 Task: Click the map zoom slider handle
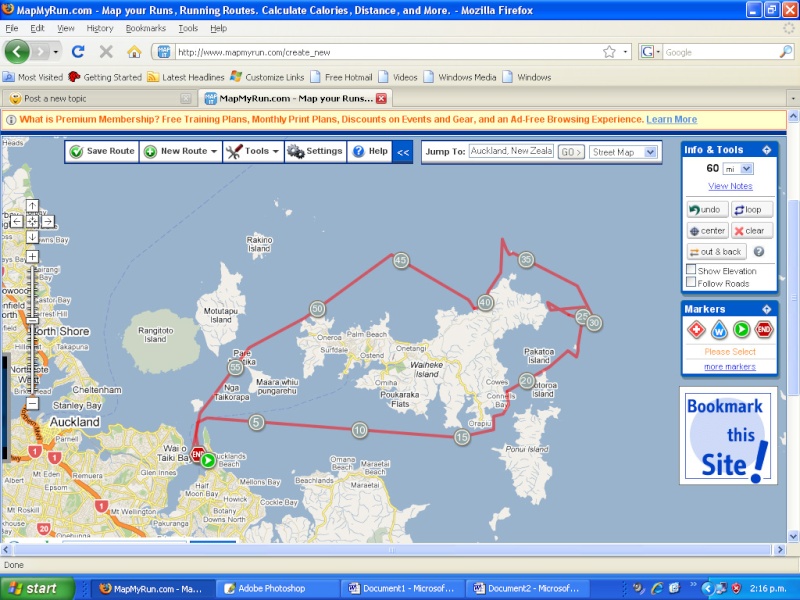(x=32, y=320)
